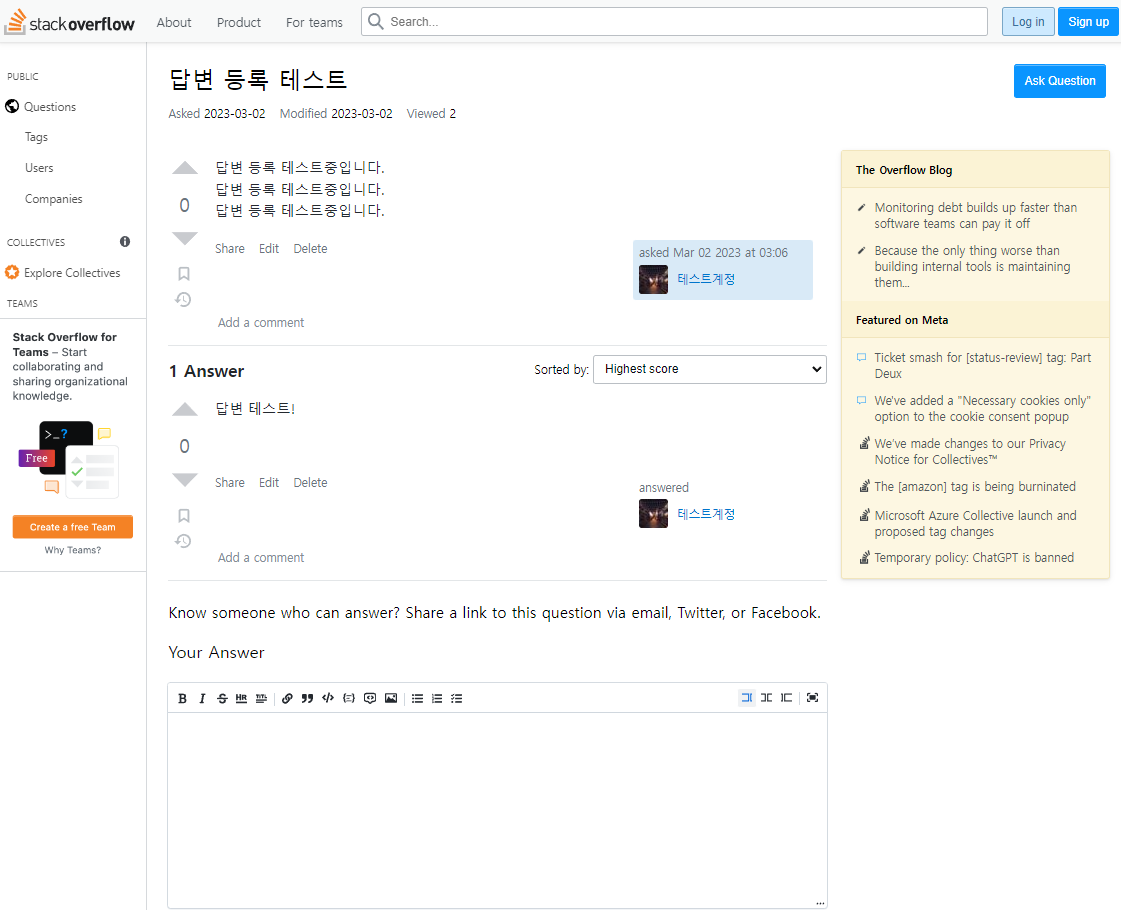
Task: Show question activity history
Action: pos(184,300)
